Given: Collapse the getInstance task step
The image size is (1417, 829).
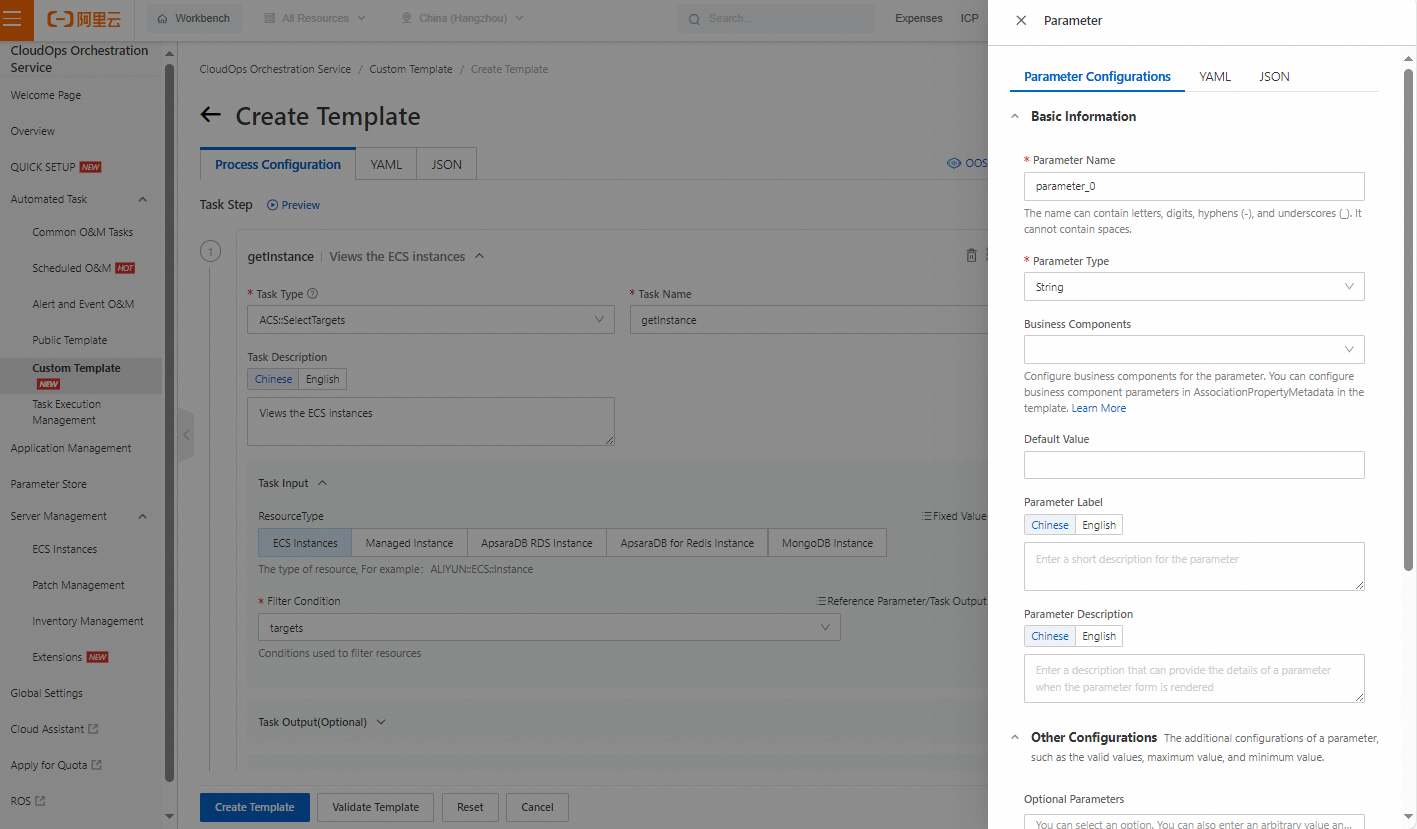Looking at the screenshot, I should (479, 256).
